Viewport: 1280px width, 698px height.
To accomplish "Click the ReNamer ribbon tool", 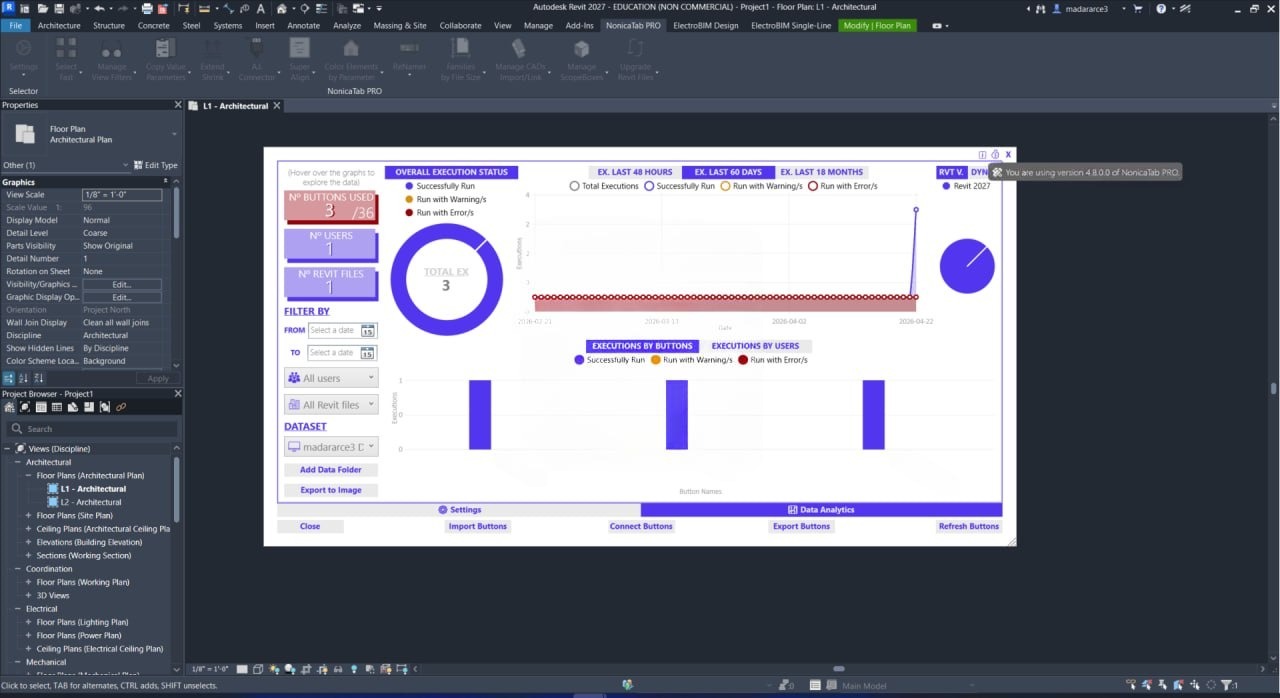I will [x=409, y=60].
